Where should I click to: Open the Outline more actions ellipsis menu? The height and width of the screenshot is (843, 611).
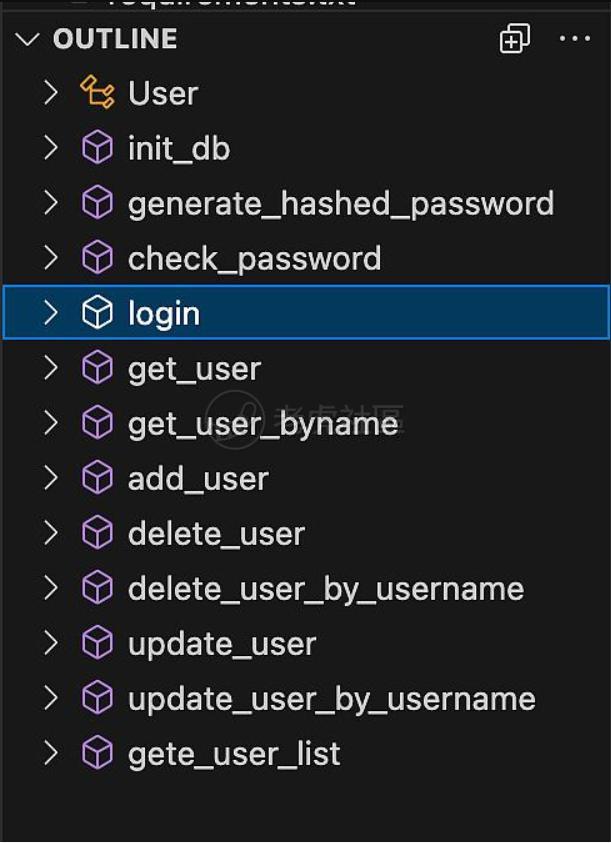(575, 39)
